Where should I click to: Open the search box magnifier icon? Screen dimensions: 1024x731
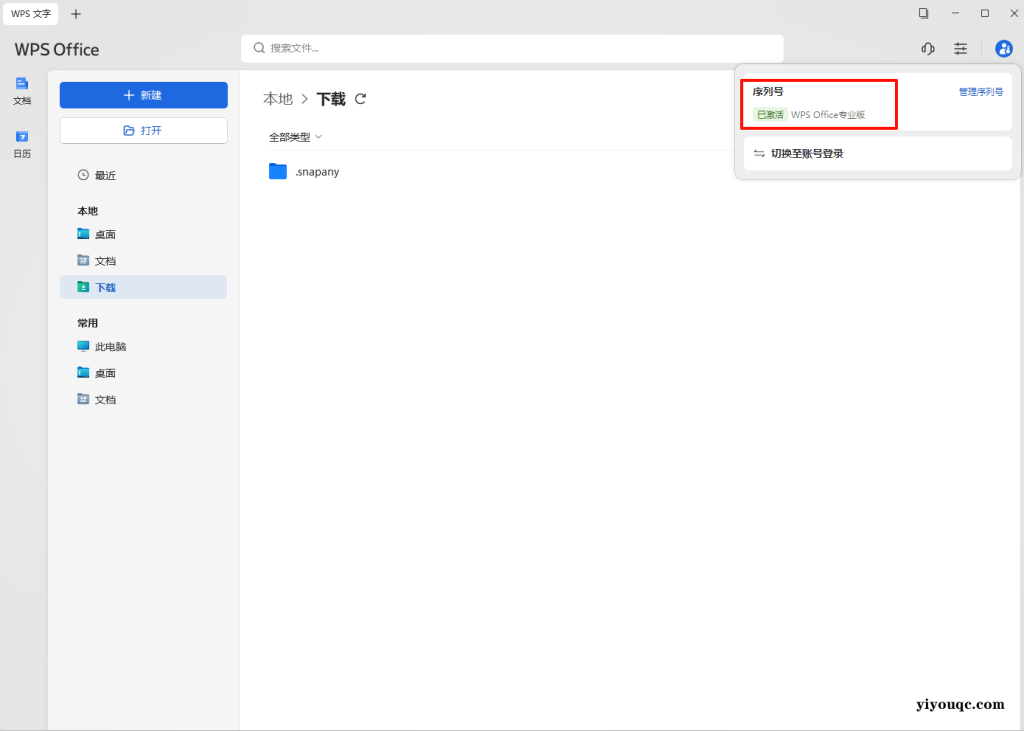[259, 48]
